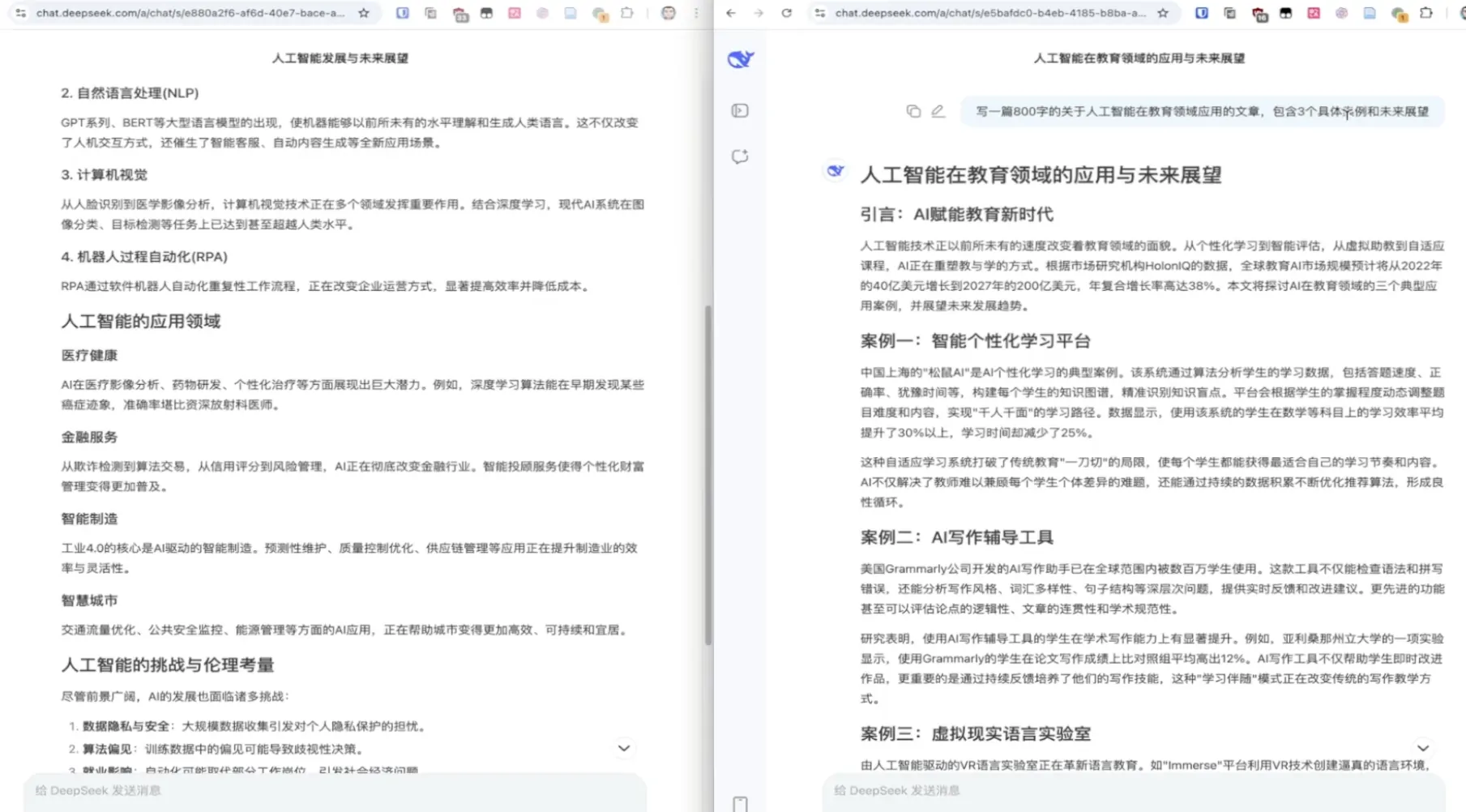The height and width of the screenshot is (812, 1466).
Task: Start a new chat from the sidebar
Action: pyautogui.click(x=740, y=156)
